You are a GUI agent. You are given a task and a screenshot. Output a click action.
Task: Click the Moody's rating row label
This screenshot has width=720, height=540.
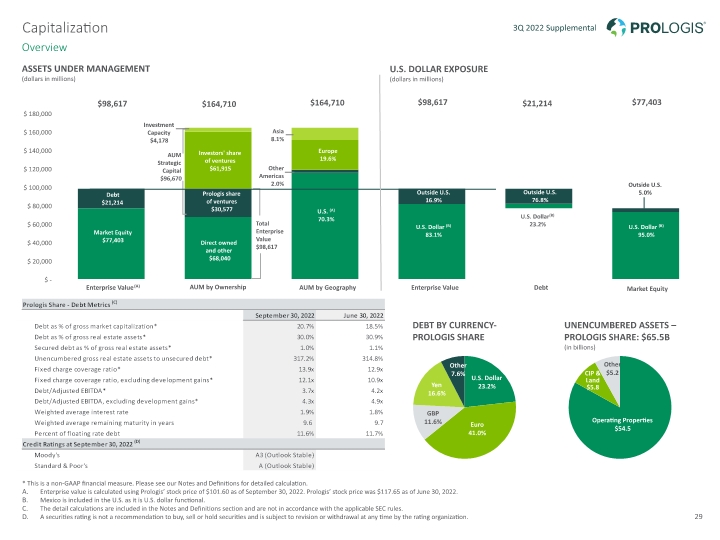(x=47, y=455)
